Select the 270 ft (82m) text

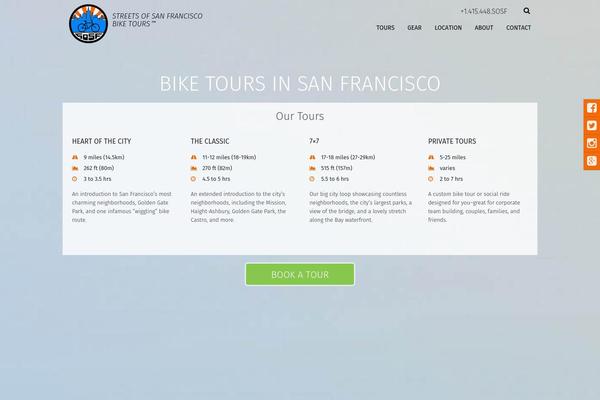(217, 168)
